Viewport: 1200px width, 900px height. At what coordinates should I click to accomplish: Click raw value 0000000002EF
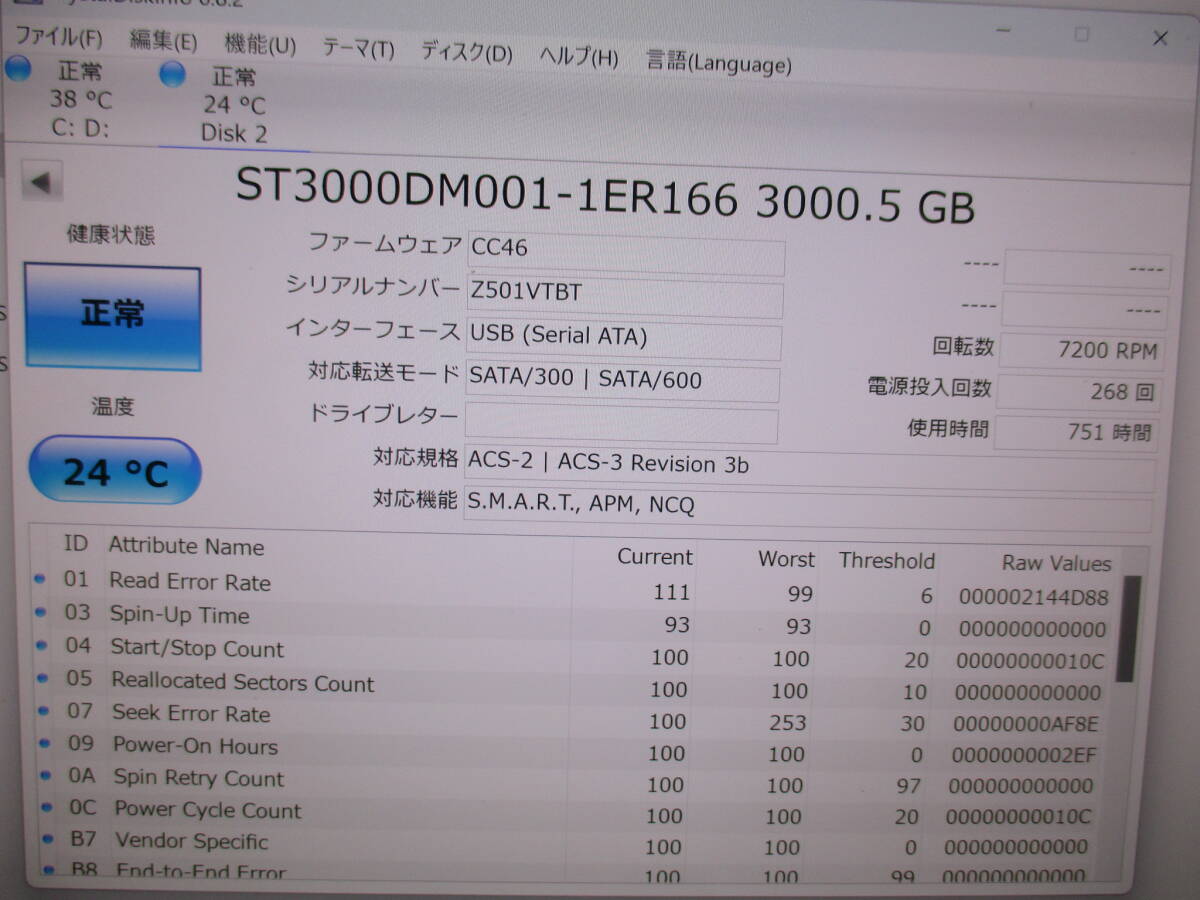click(1023, 755)
